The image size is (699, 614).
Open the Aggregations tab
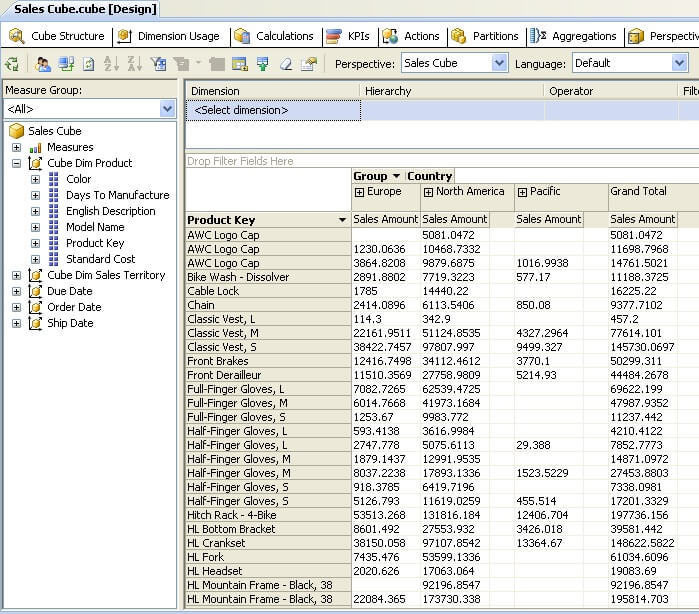(x=573, y=36)
